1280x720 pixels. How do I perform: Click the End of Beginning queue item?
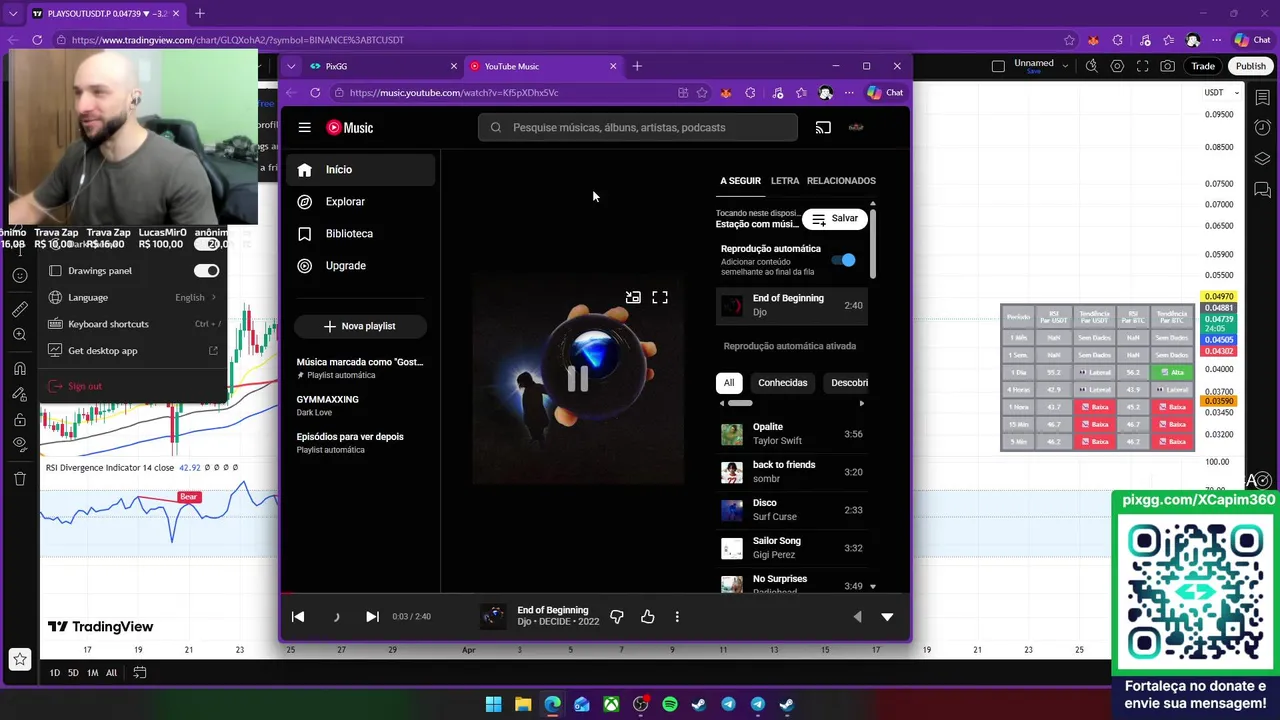pyautogui.click(x=792, y=305)
